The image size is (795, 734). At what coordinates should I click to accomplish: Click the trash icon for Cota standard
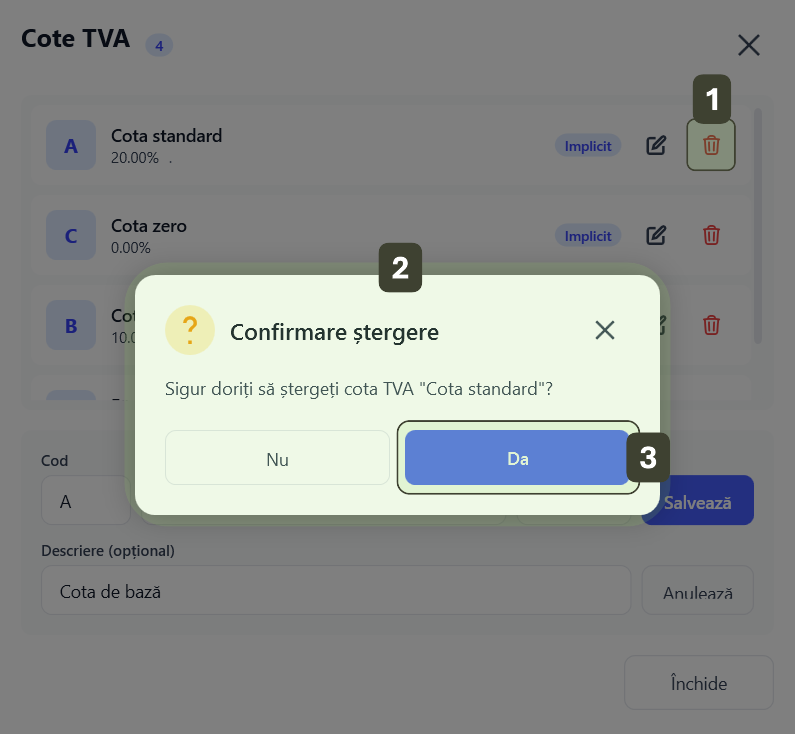pyautogui.click(x=711, y=145)
